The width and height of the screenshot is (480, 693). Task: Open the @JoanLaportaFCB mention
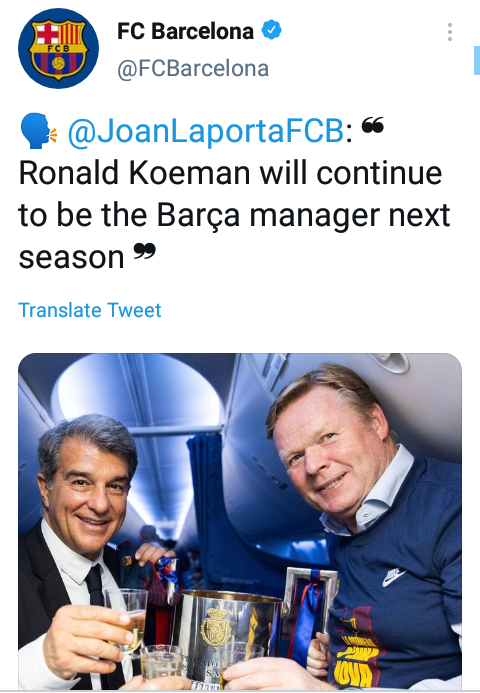(x=206, y=131)
